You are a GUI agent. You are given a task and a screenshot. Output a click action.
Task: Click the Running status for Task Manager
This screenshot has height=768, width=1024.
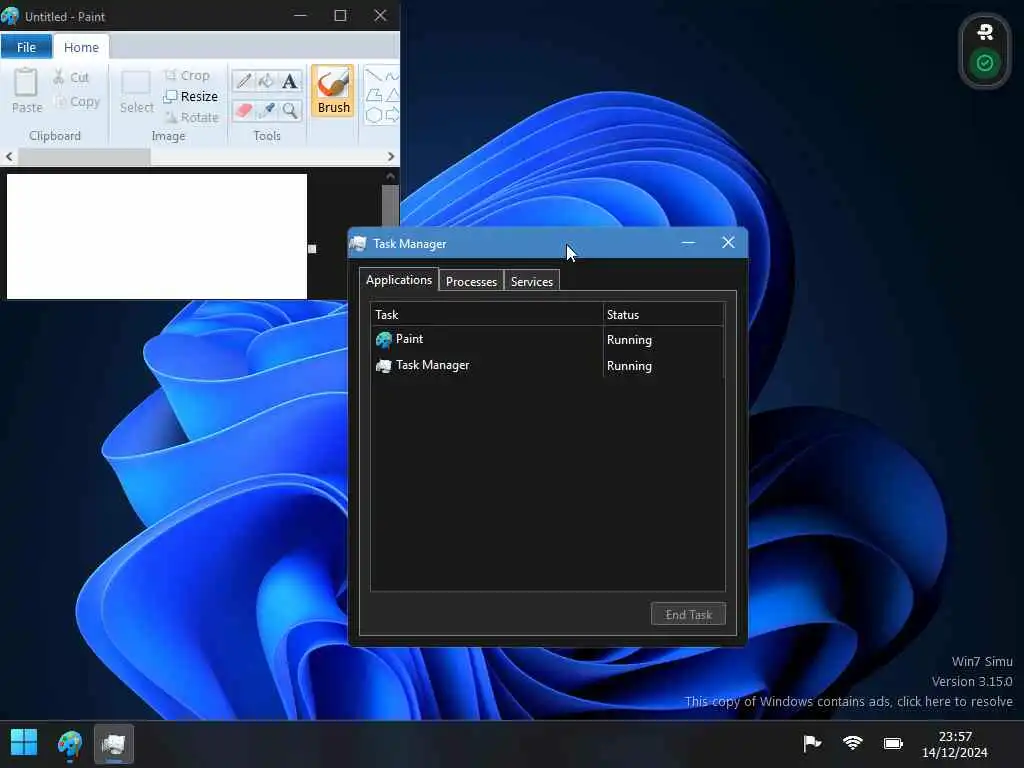[629, 366]
